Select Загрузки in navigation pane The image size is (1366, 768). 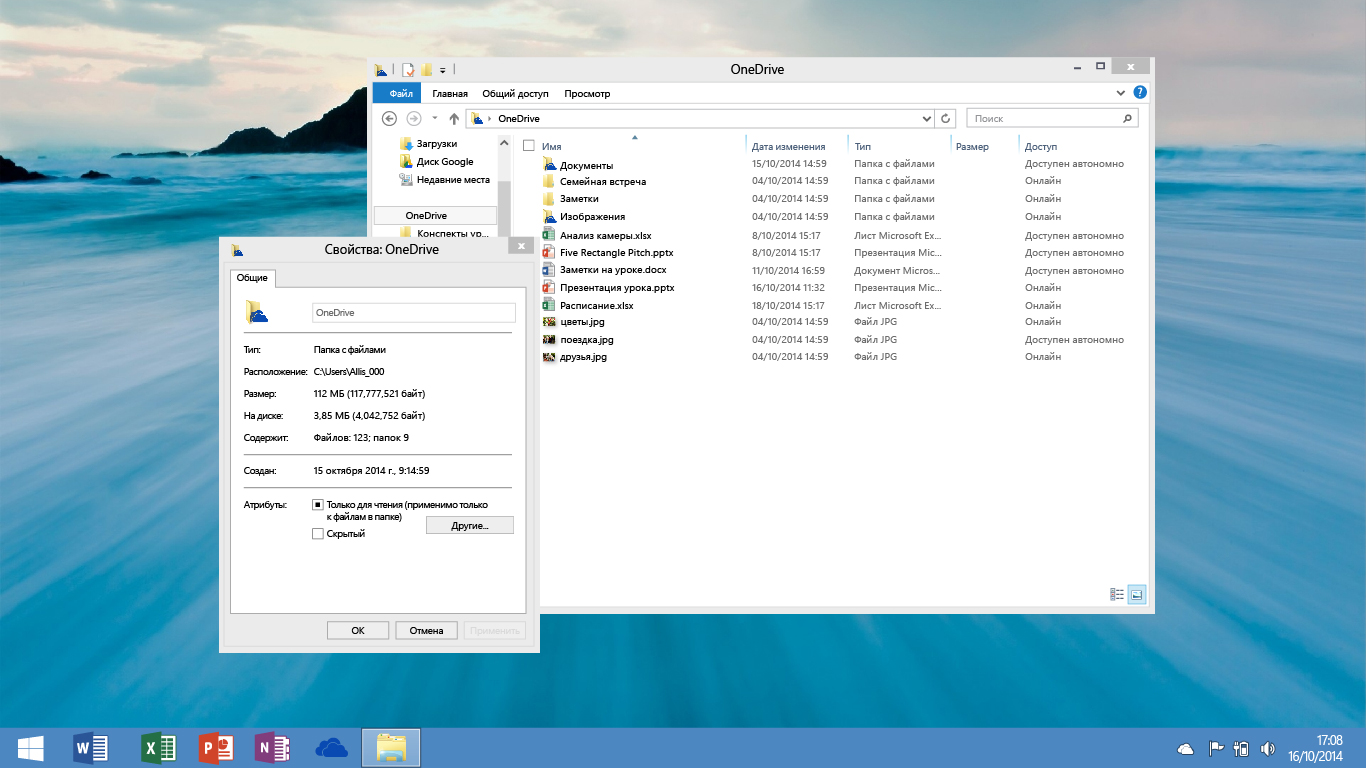point(436,143)
